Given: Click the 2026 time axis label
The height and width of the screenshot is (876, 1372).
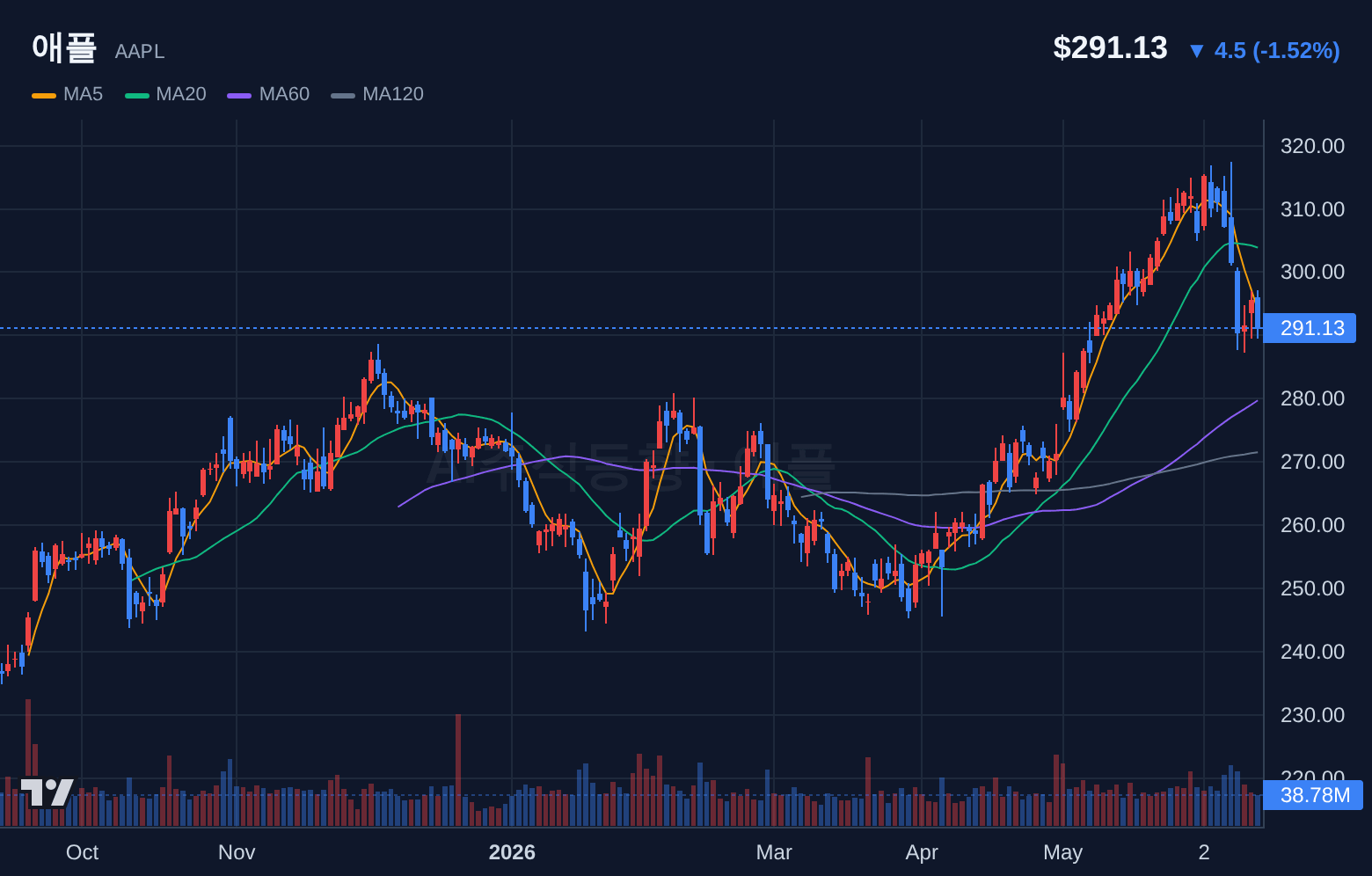Looking at the screenshot, I should tap(512, 852).
